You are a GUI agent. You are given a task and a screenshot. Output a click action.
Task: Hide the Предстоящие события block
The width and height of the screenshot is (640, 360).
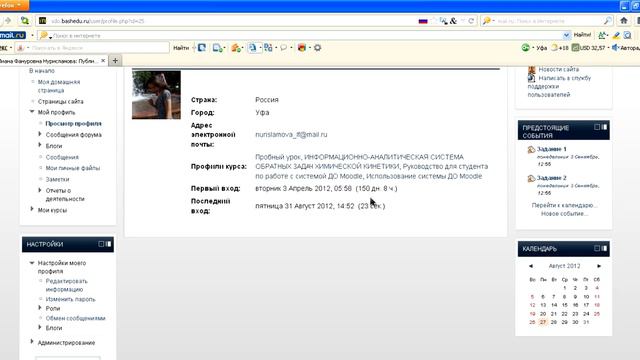[x=597, y=127]
